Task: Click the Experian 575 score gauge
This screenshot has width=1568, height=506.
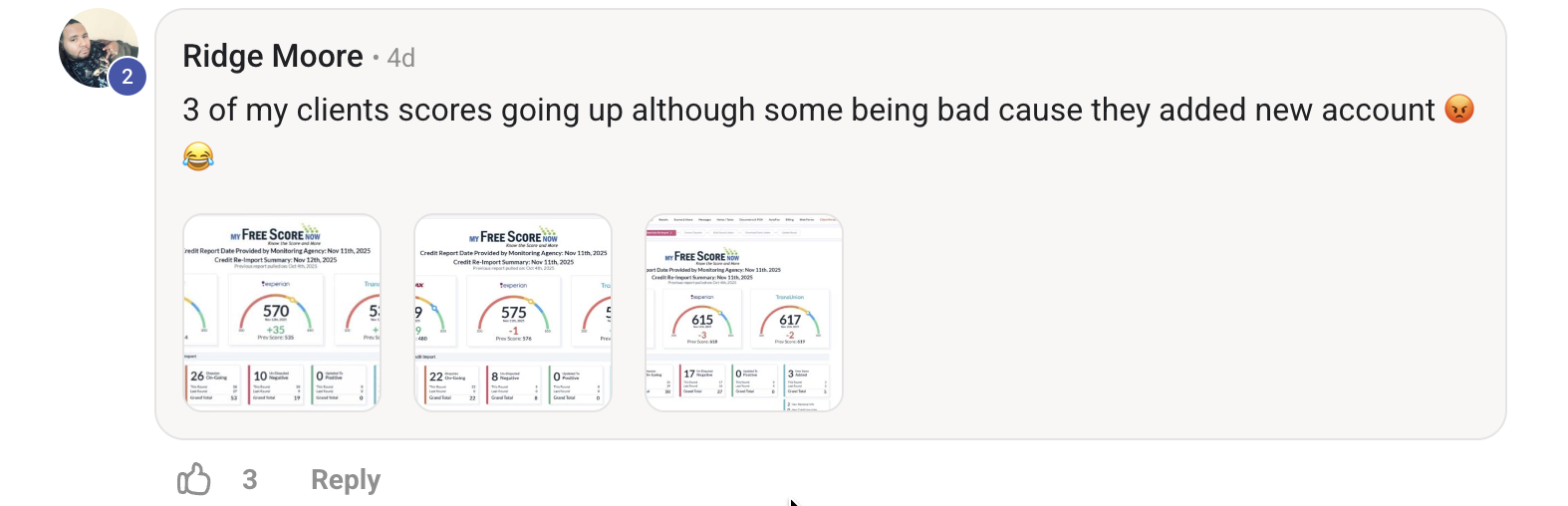Action: click(513, 315)
